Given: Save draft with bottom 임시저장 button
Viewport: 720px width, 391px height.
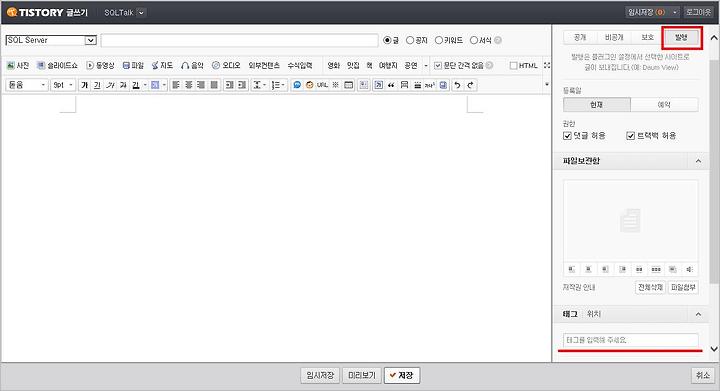Looking at the screenshot, I should tap(320, 375).
